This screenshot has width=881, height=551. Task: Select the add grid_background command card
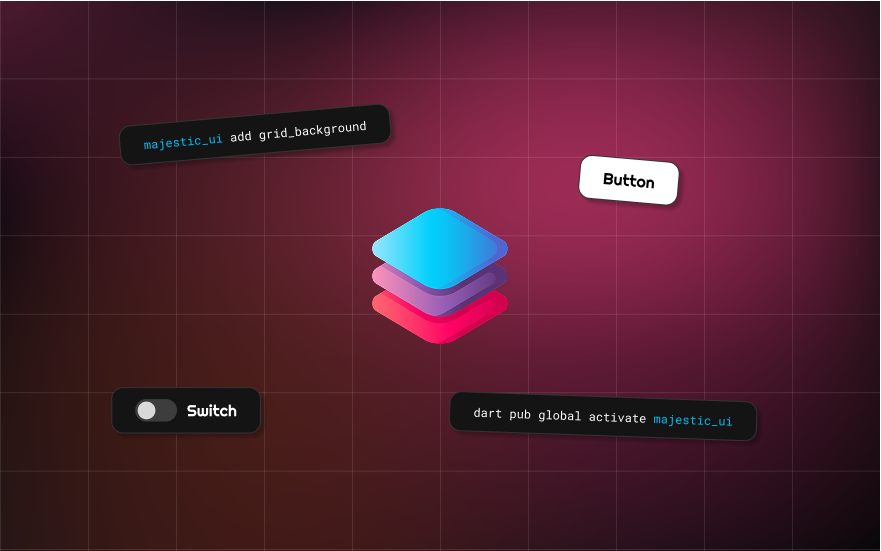[255, 135]
